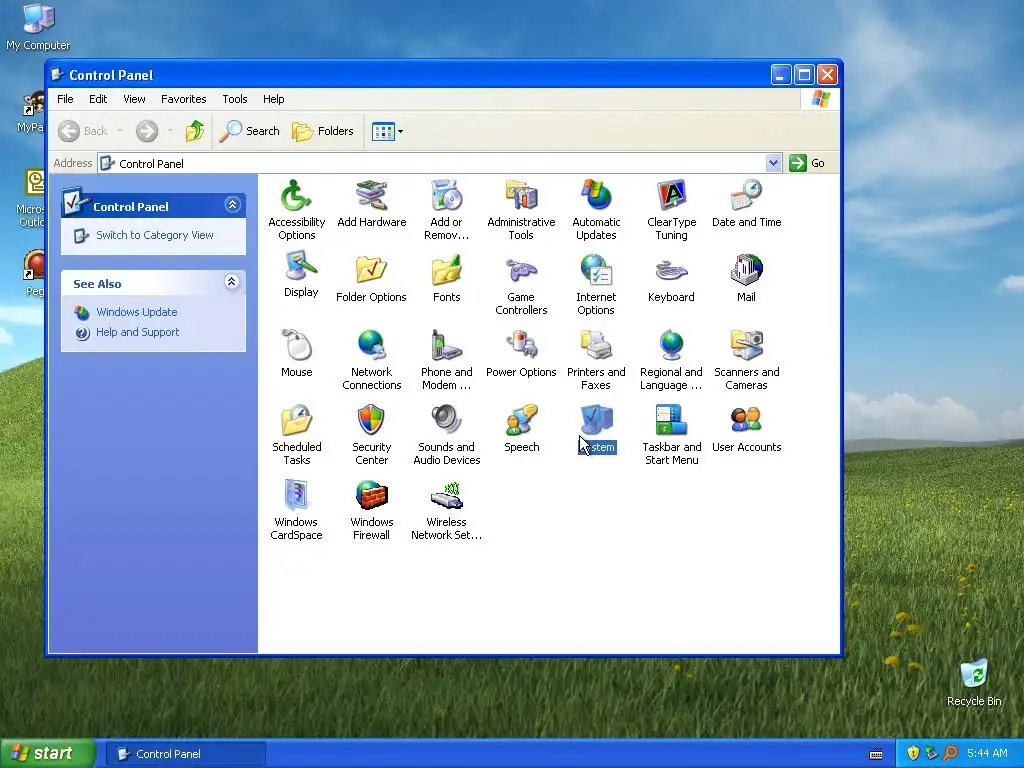Click the Go button

[x=807, y=163]
